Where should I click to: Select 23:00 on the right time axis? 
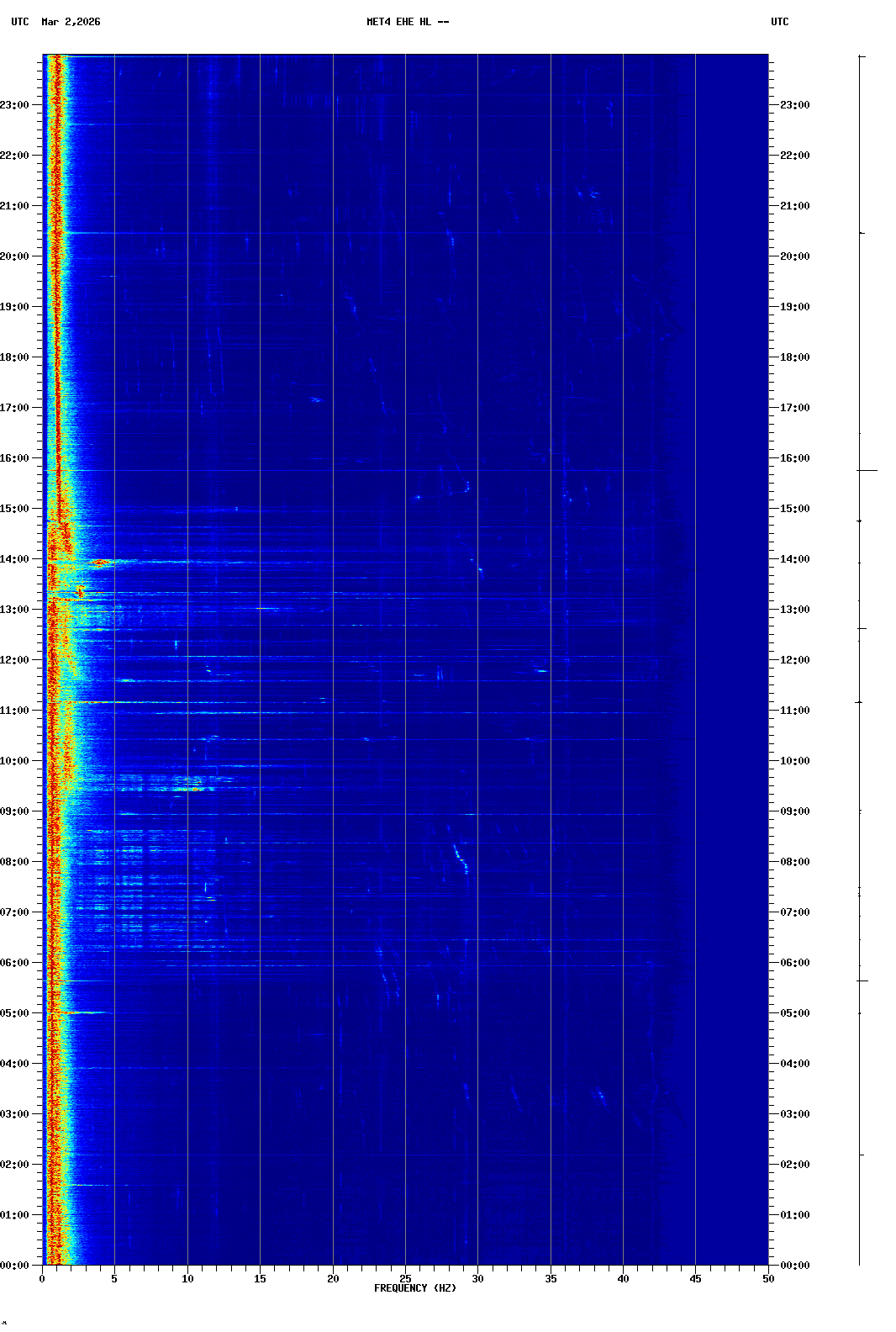click(794, 105)
